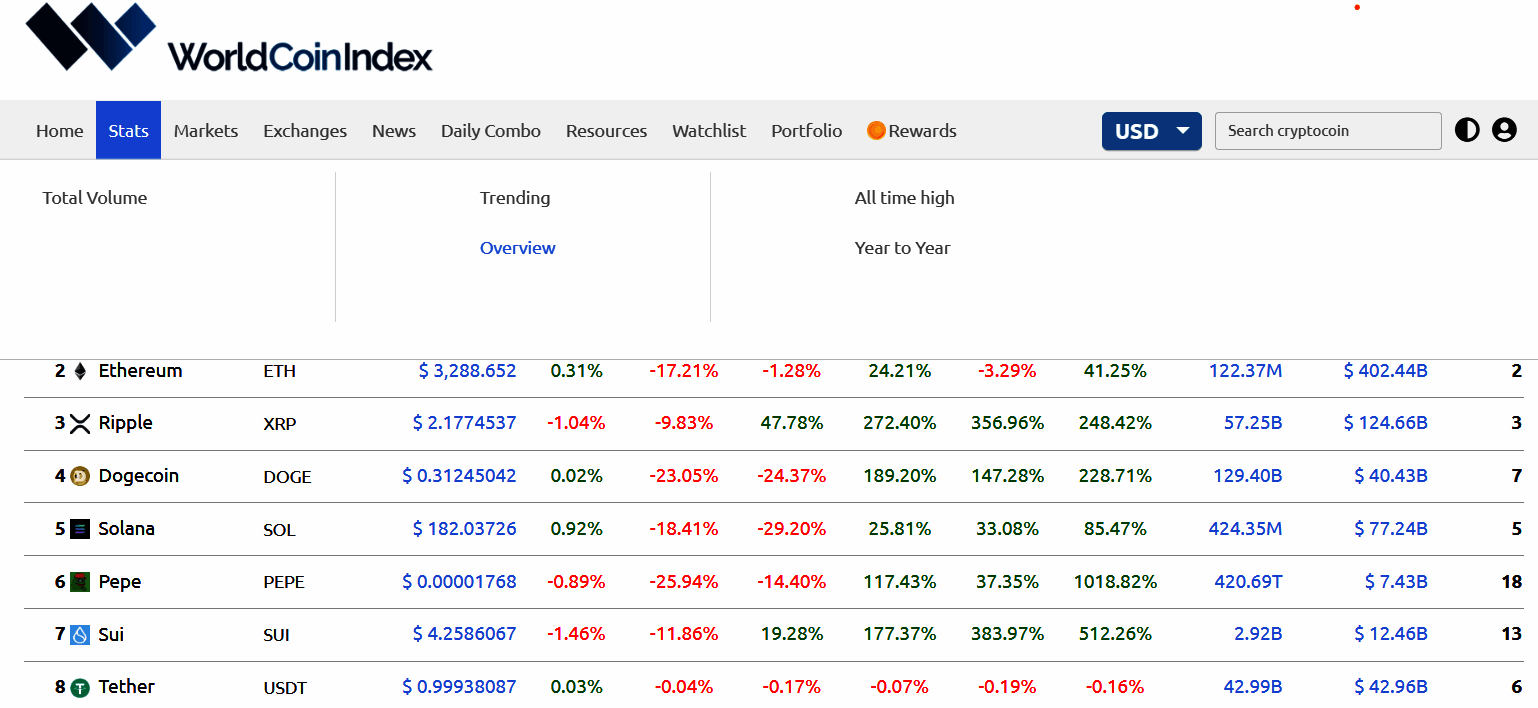Viewport: 1538px width, 708px height.
Task: Click the orange Rewards icon
Action: (876, 130)
